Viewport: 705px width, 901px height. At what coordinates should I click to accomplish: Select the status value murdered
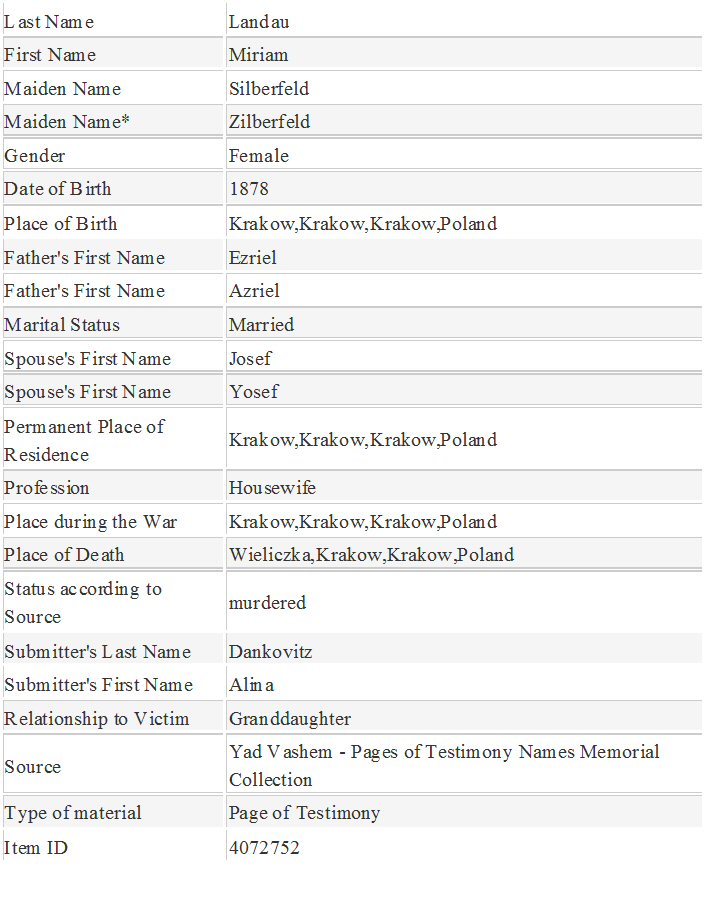[267, 603]
